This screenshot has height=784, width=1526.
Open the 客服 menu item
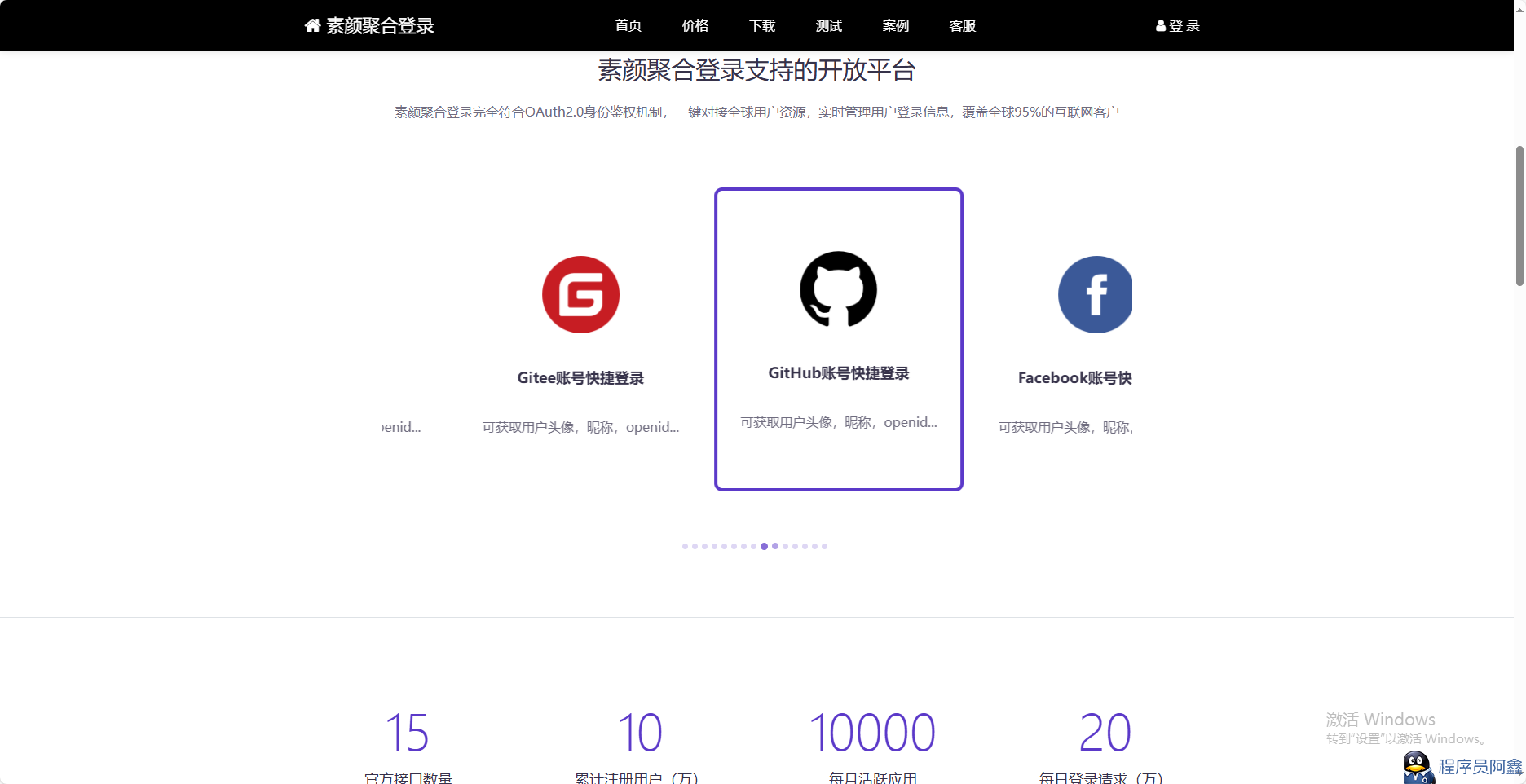[x=963, y=25]
